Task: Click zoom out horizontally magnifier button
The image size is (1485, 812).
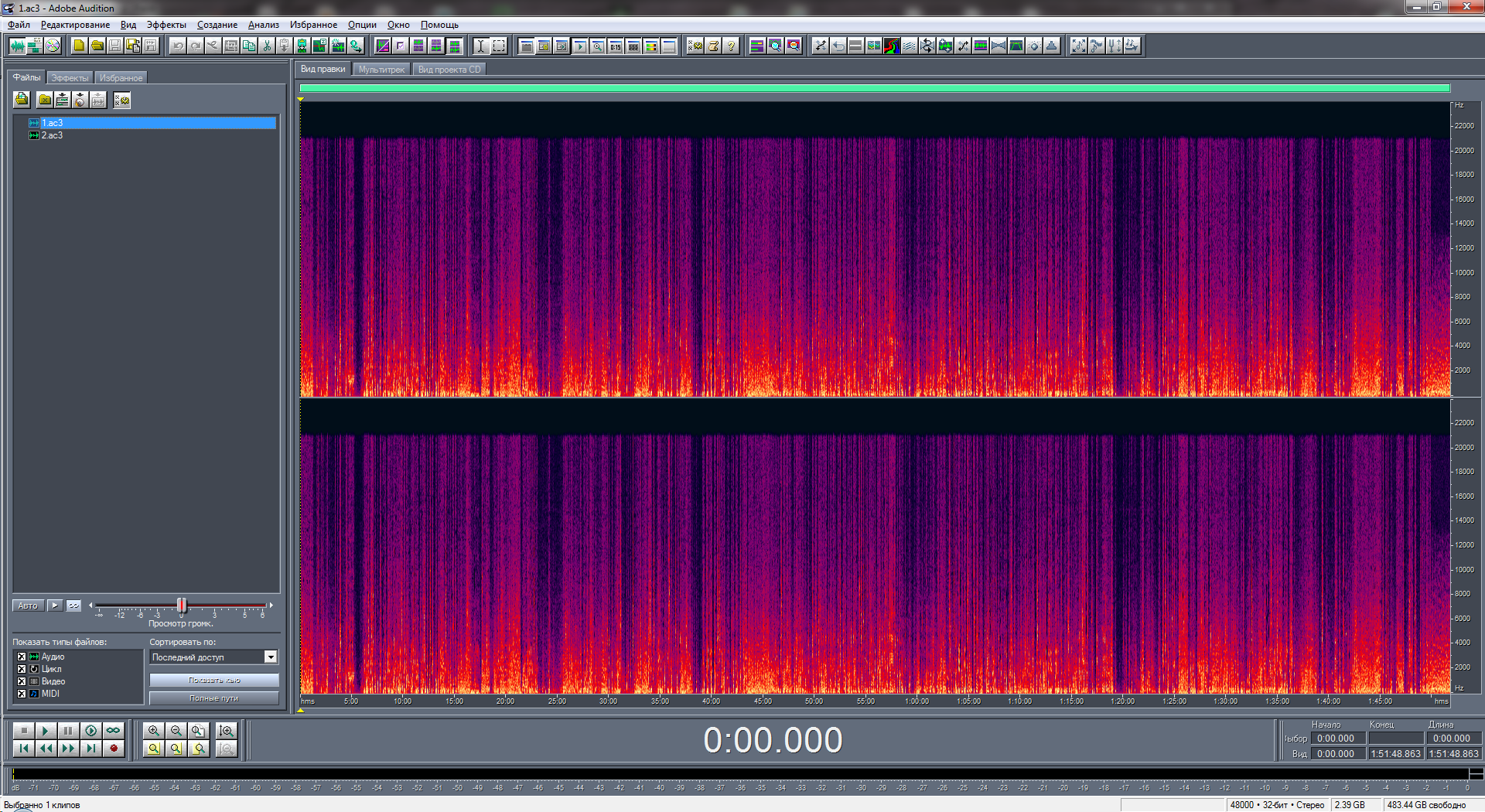Action: [176, 731]
